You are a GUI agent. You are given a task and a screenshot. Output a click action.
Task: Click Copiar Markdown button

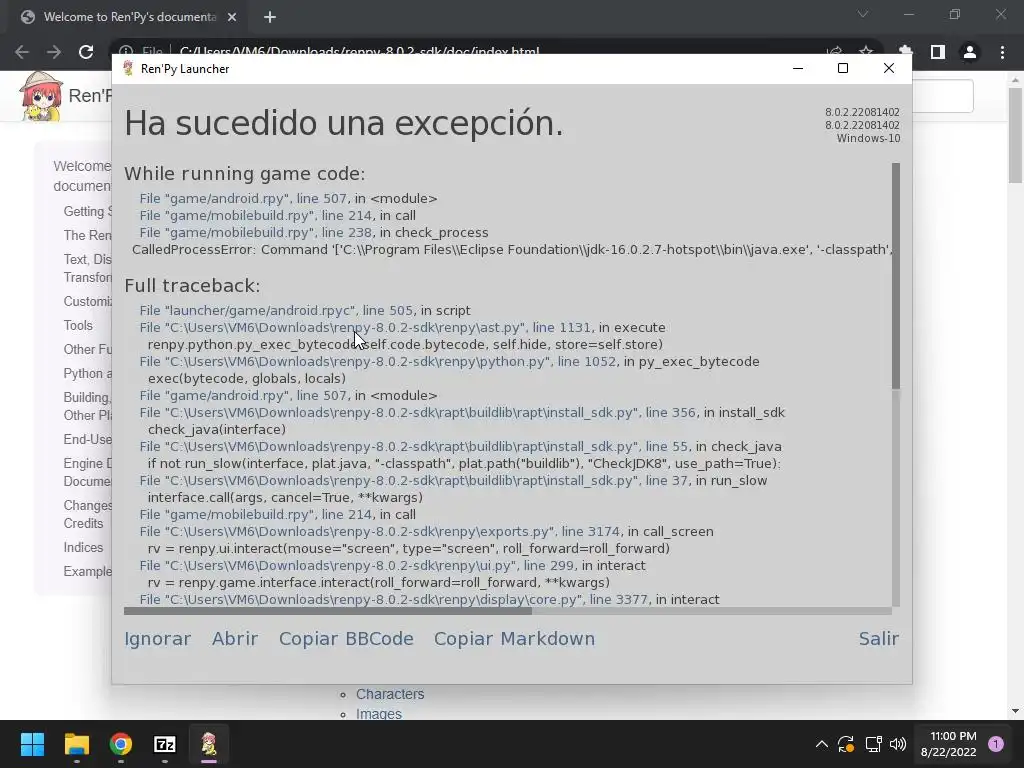(x=515, y=639)
